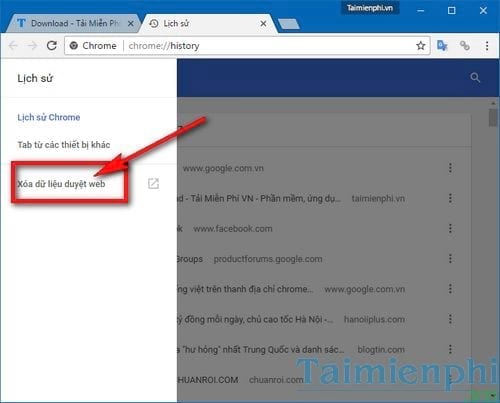Click the history list scrollbar thumb
The width and height of the screenshot is (500, 403).
[x=493, y=118]
